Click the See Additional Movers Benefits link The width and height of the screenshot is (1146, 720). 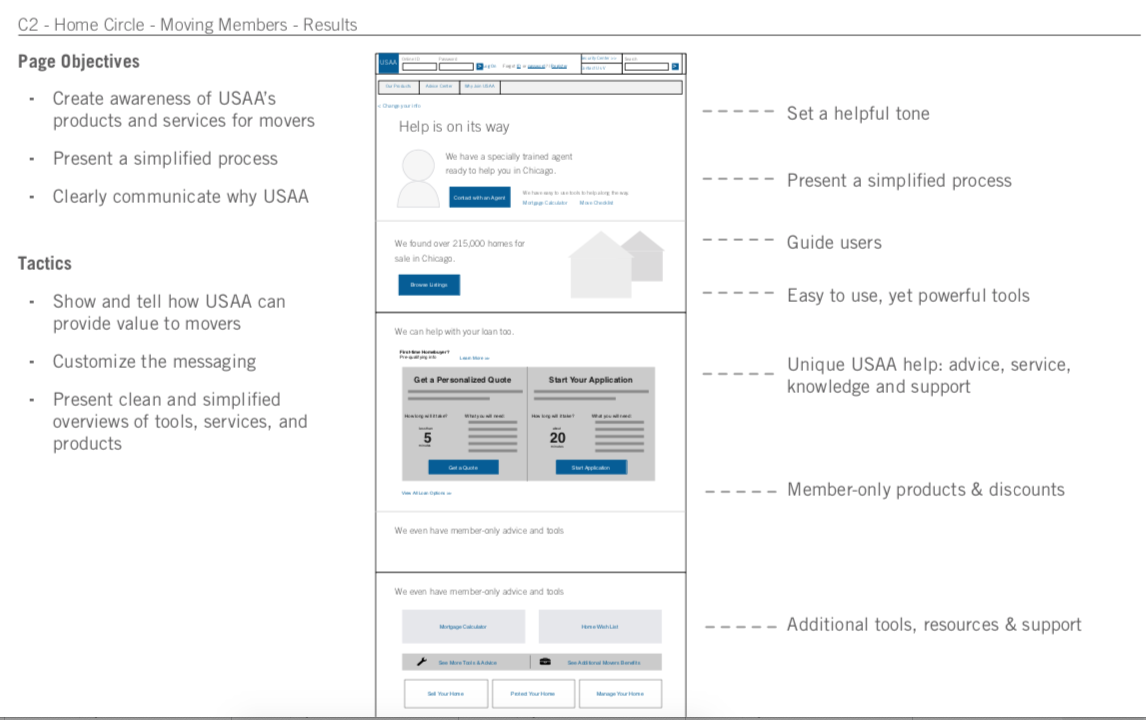[604, 662]
